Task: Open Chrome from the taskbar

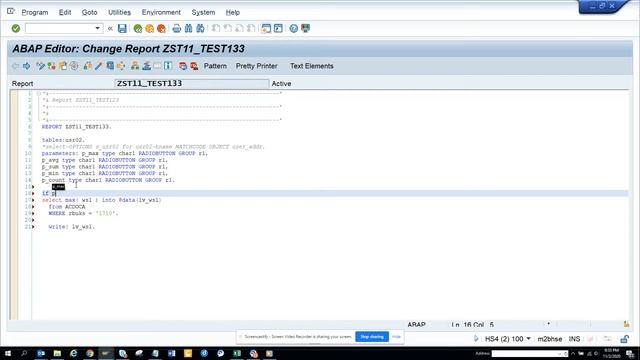Action: click(x=90, y=353)
